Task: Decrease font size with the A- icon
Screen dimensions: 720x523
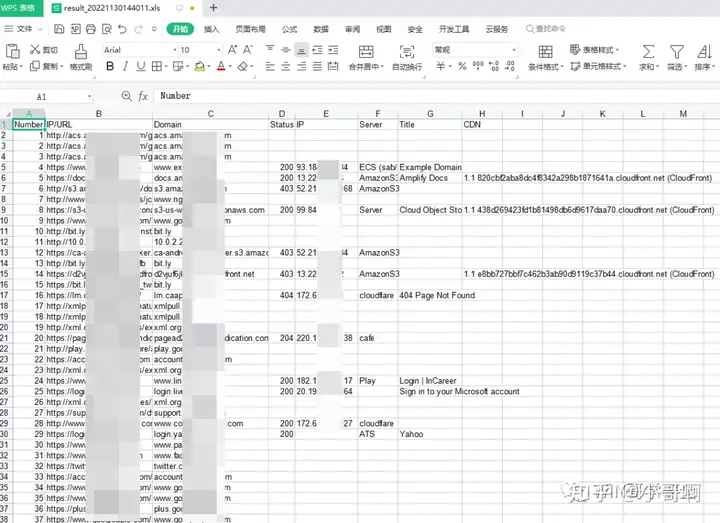Action: [x=248, y=50]
